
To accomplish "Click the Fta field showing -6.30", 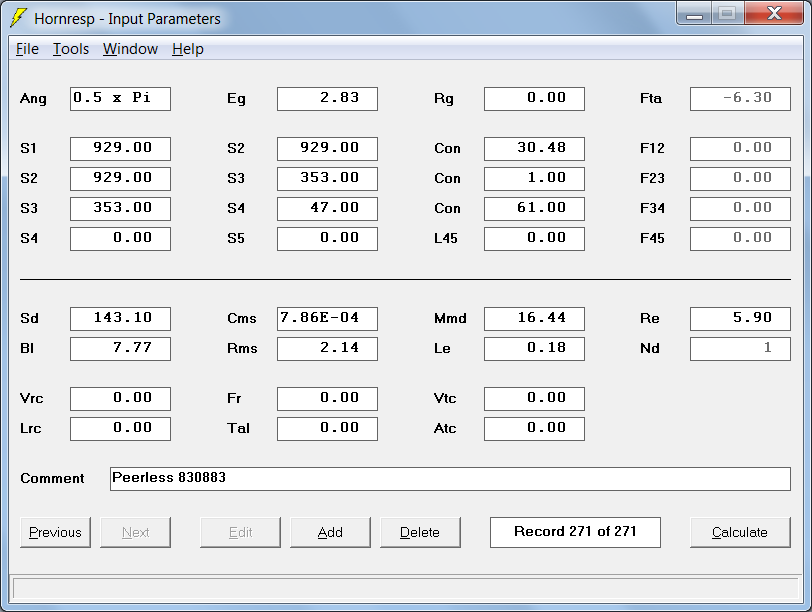I will tap(741, 99).
